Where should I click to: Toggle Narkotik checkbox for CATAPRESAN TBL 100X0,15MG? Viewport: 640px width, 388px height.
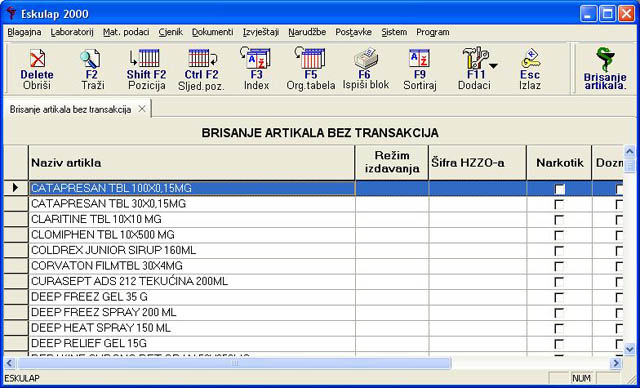click(x=559, y=189)
